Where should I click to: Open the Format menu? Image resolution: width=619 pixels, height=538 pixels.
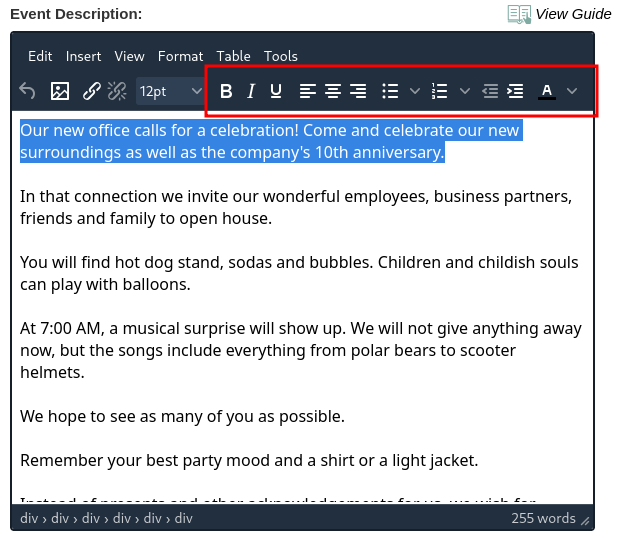click(180, 56)
